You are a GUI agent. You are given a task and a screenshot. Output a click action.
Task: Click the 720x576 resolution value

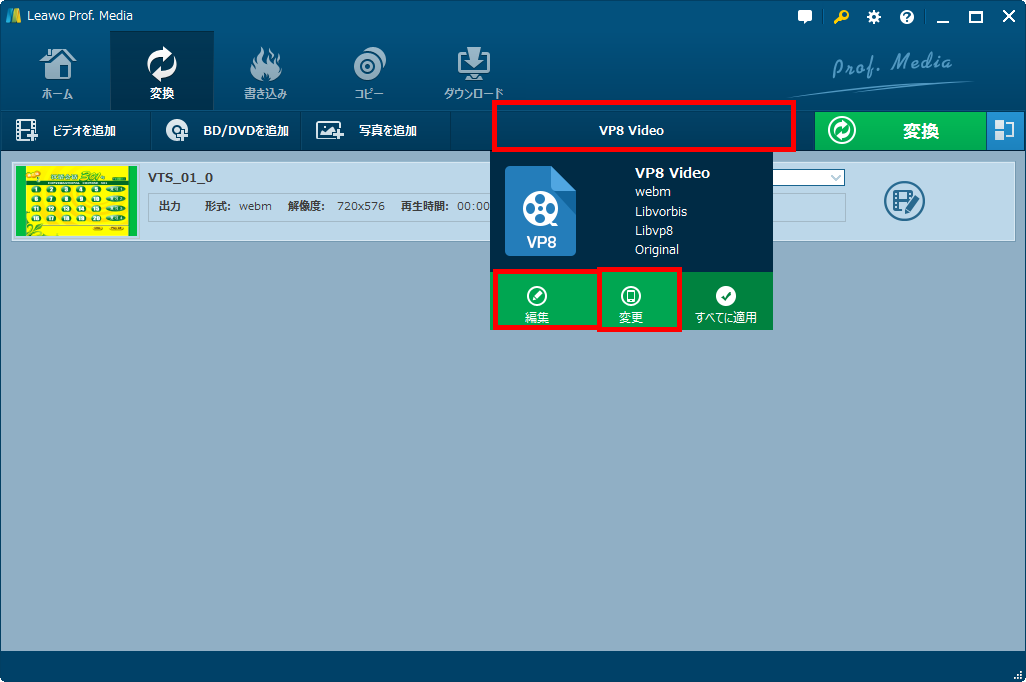pos(361,206)
